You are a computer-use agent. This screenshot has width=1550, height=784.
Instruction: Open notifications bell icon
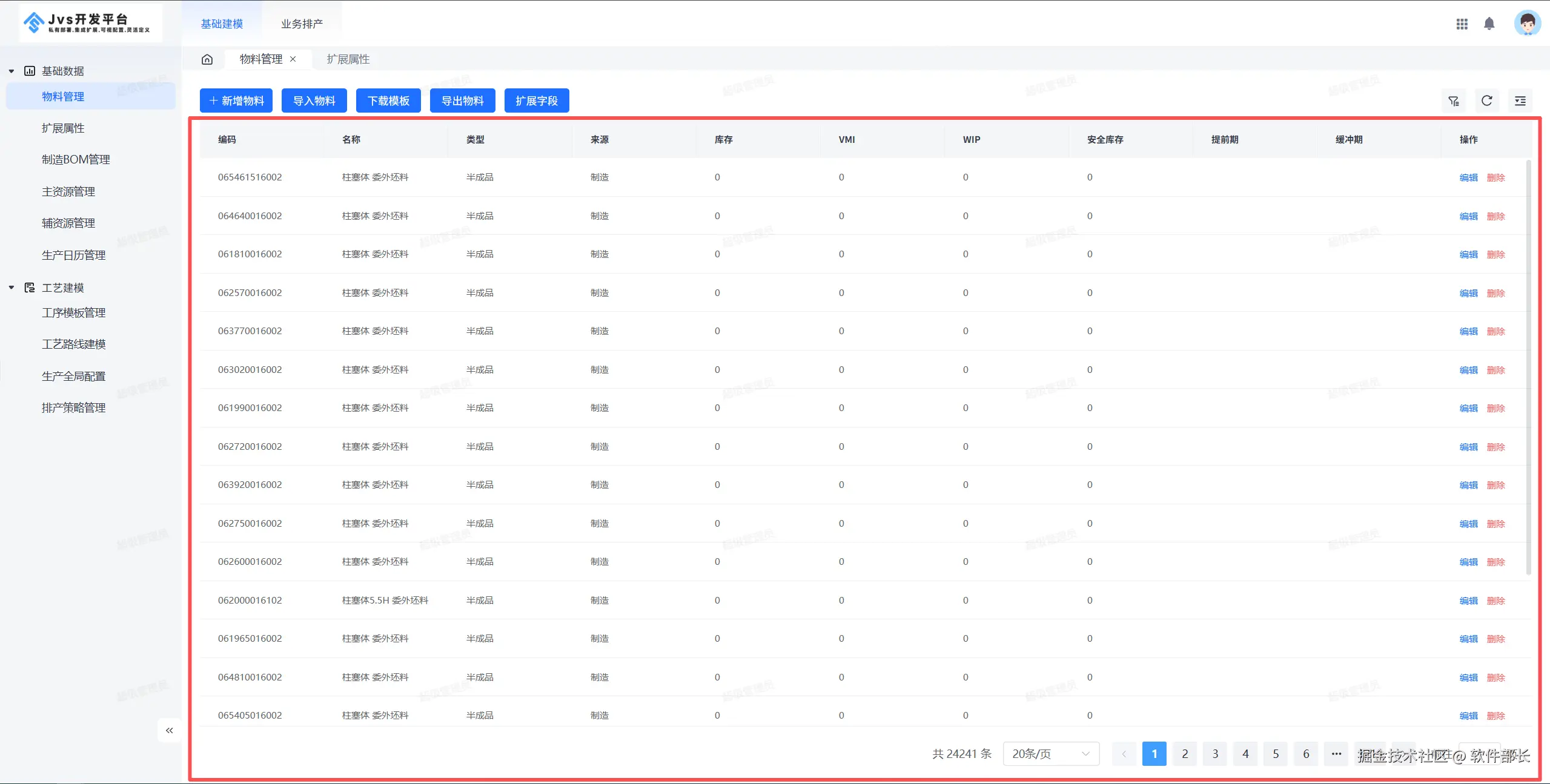pyautogui.click(x=1489, y=24)
